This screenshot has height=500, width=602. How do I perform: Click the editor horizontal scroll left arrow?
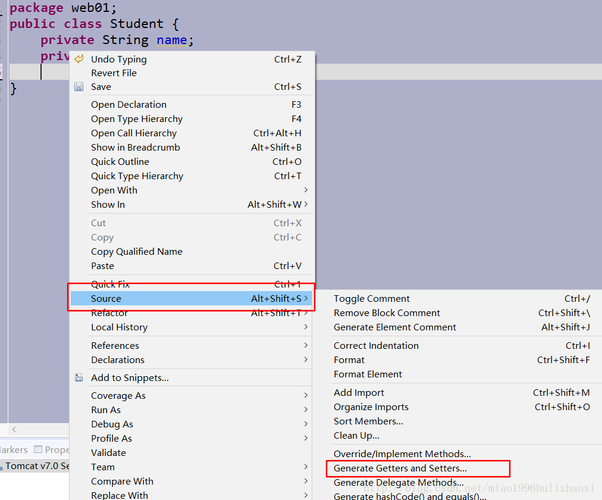click(14, 429)
